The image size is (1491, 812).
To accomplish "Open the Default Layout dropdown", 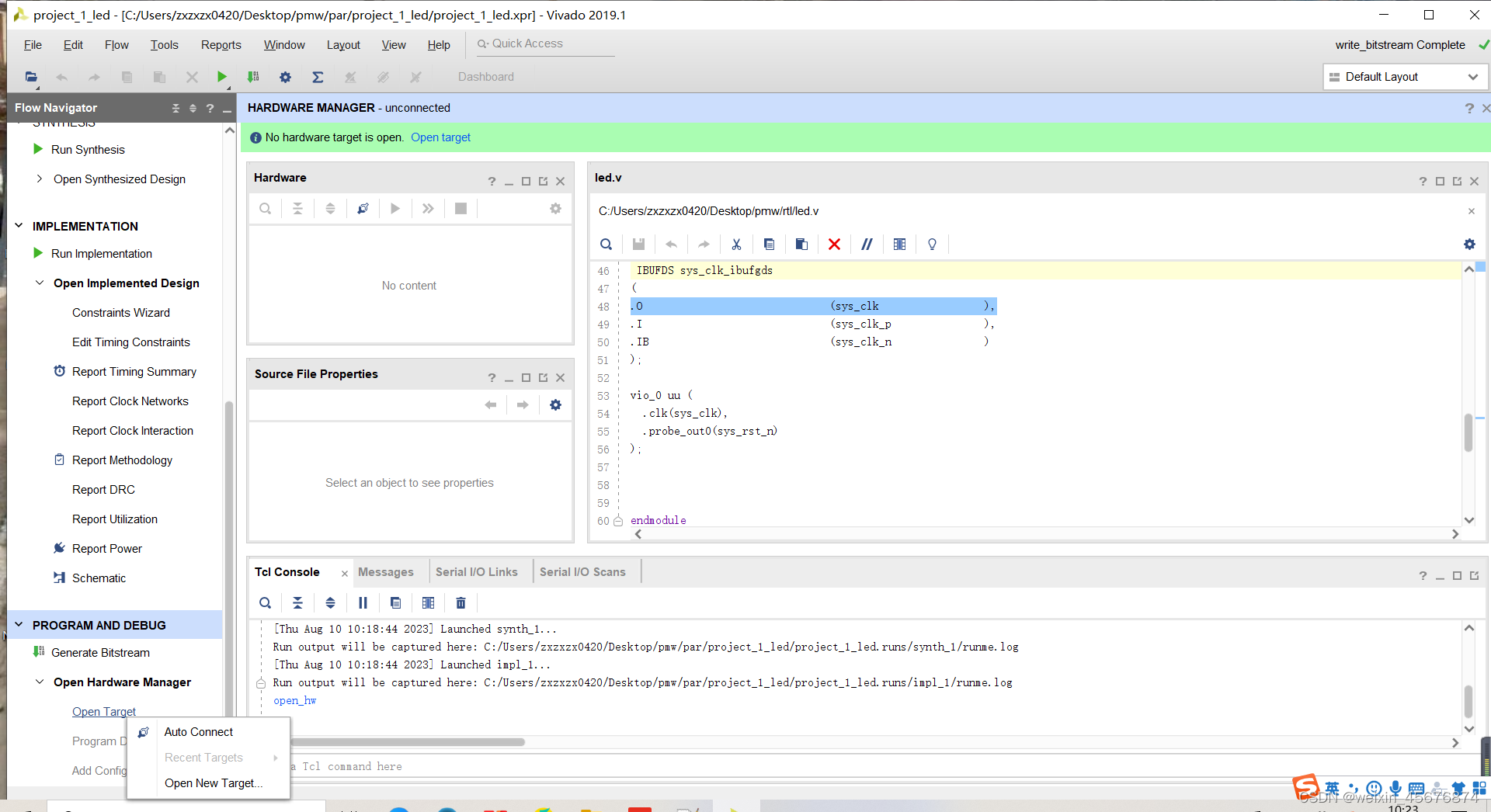I will (x=1406, y=77).
